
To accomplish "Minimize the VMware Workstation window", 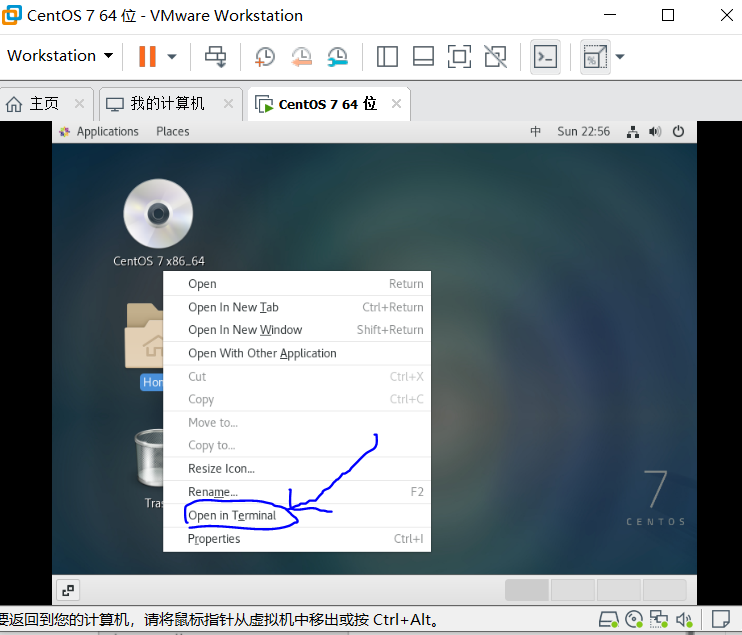I will point(610,15).
